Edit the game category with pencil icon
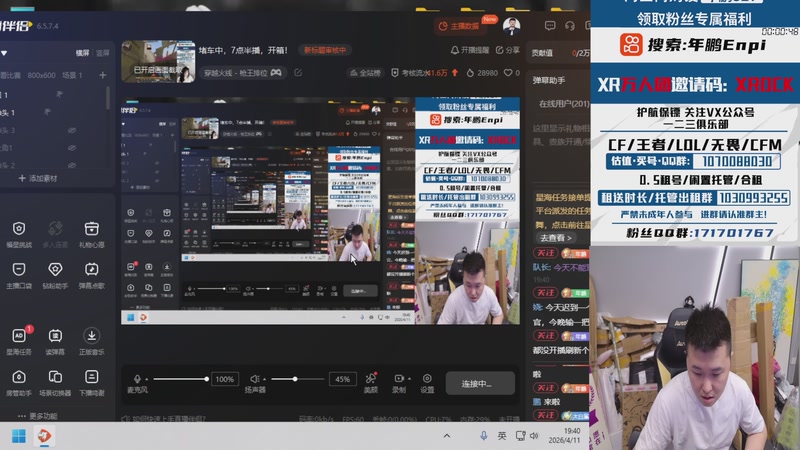This screenshot has height=450, width=800. click(298, 73)
